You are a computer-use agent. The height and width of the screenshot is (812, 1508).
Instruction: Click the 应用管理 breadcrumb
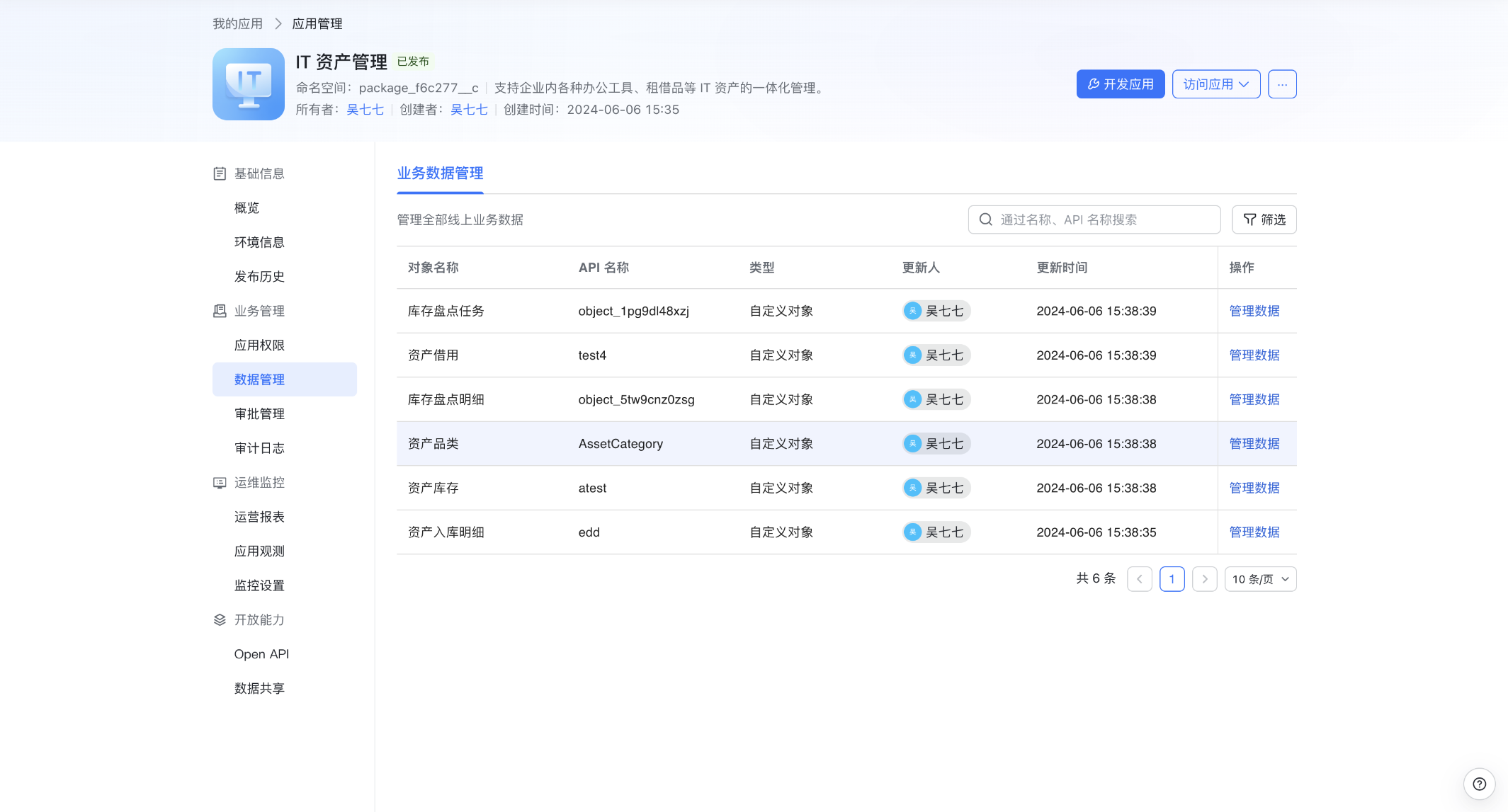(317, 24)
